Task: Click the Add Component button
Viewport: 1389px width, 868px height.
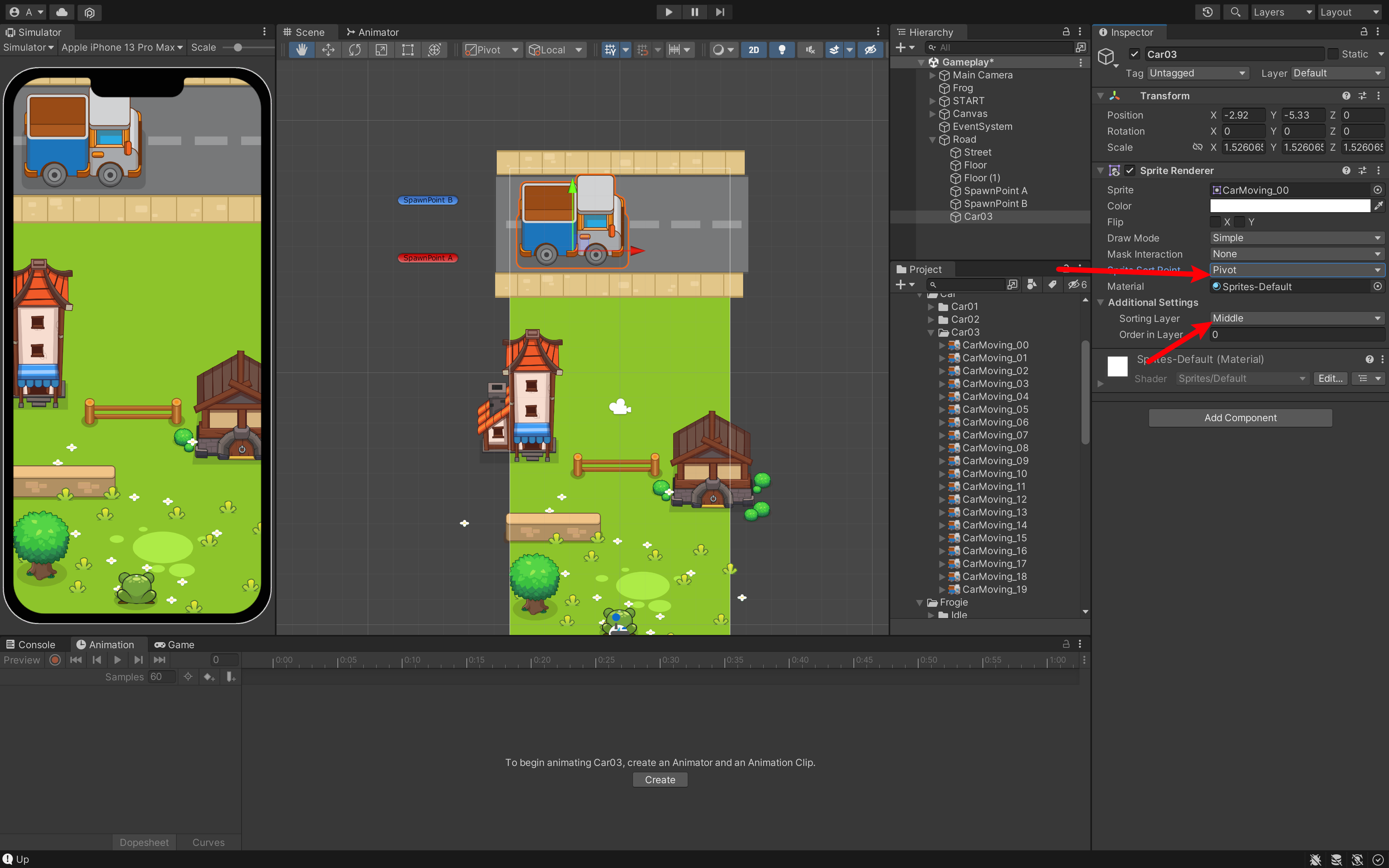Action: tap(1240, 418)
